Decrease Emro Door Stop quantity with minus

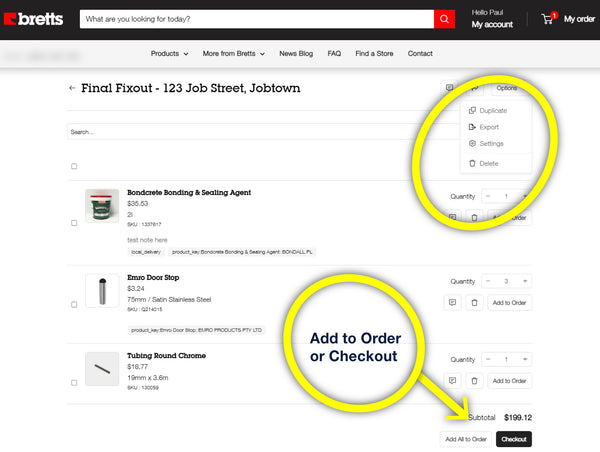[x=488, y=281]
